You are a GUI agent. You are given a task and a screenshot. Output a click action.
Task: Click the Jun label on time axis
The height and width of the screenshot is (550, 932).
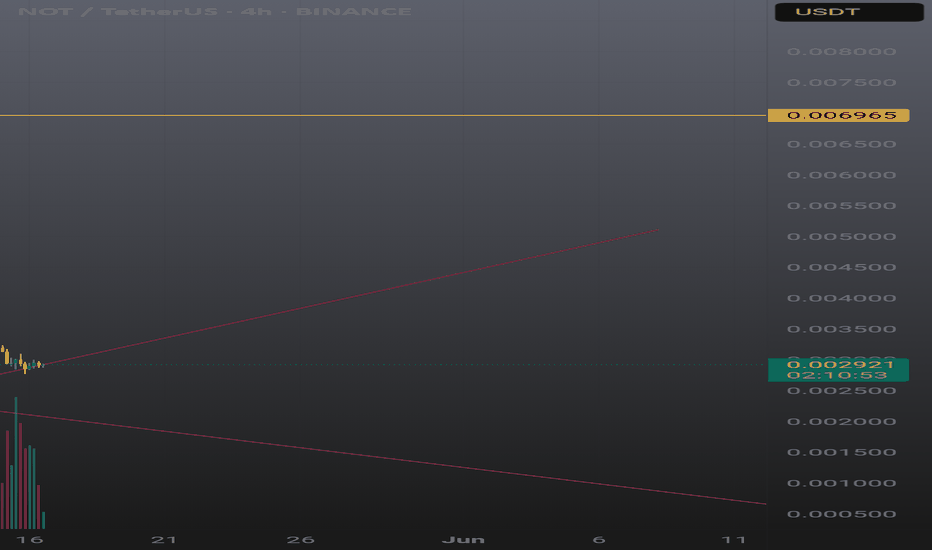(463, 540)
